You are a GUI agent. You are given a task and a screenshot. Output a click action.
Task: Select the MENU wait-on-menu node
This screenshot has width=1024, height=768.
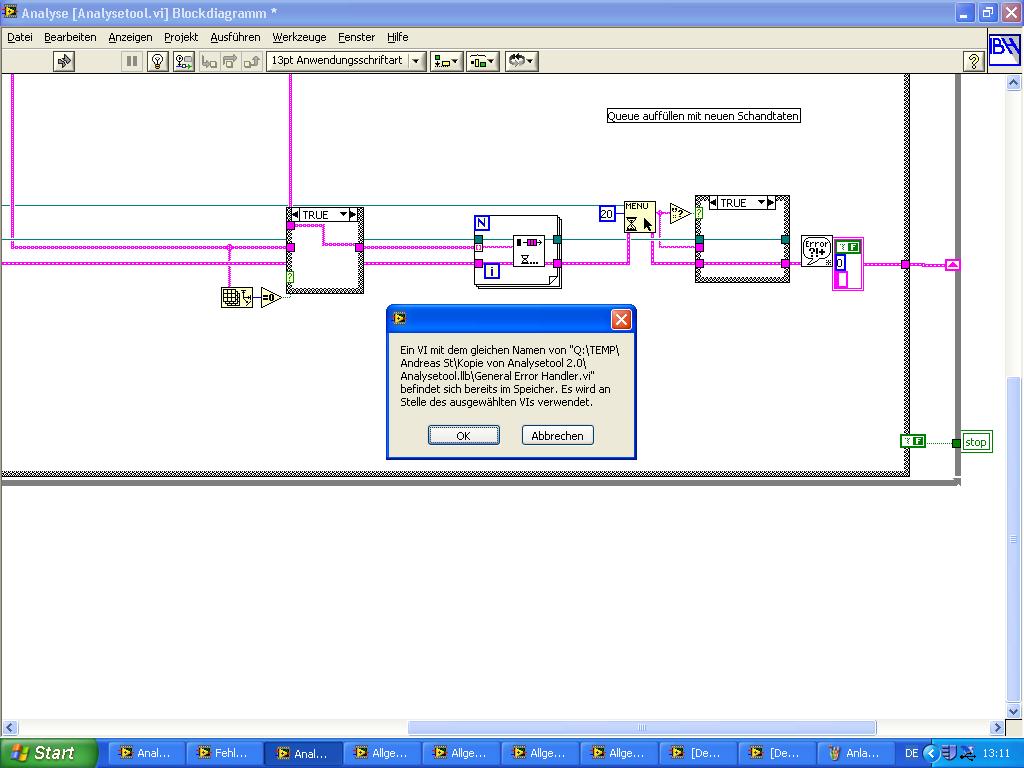pyautogui.click(x=639, y=217)
